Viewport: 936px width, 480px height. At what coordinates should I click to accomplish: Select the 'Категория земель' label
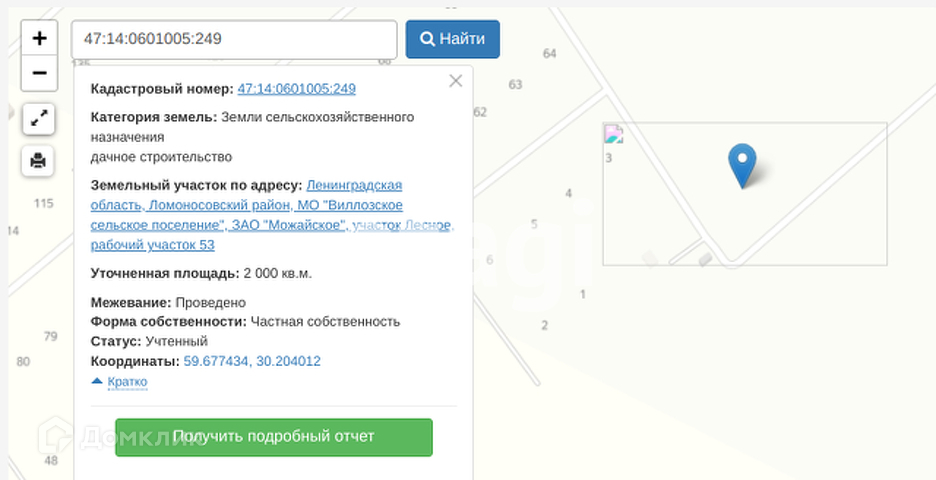154,117
